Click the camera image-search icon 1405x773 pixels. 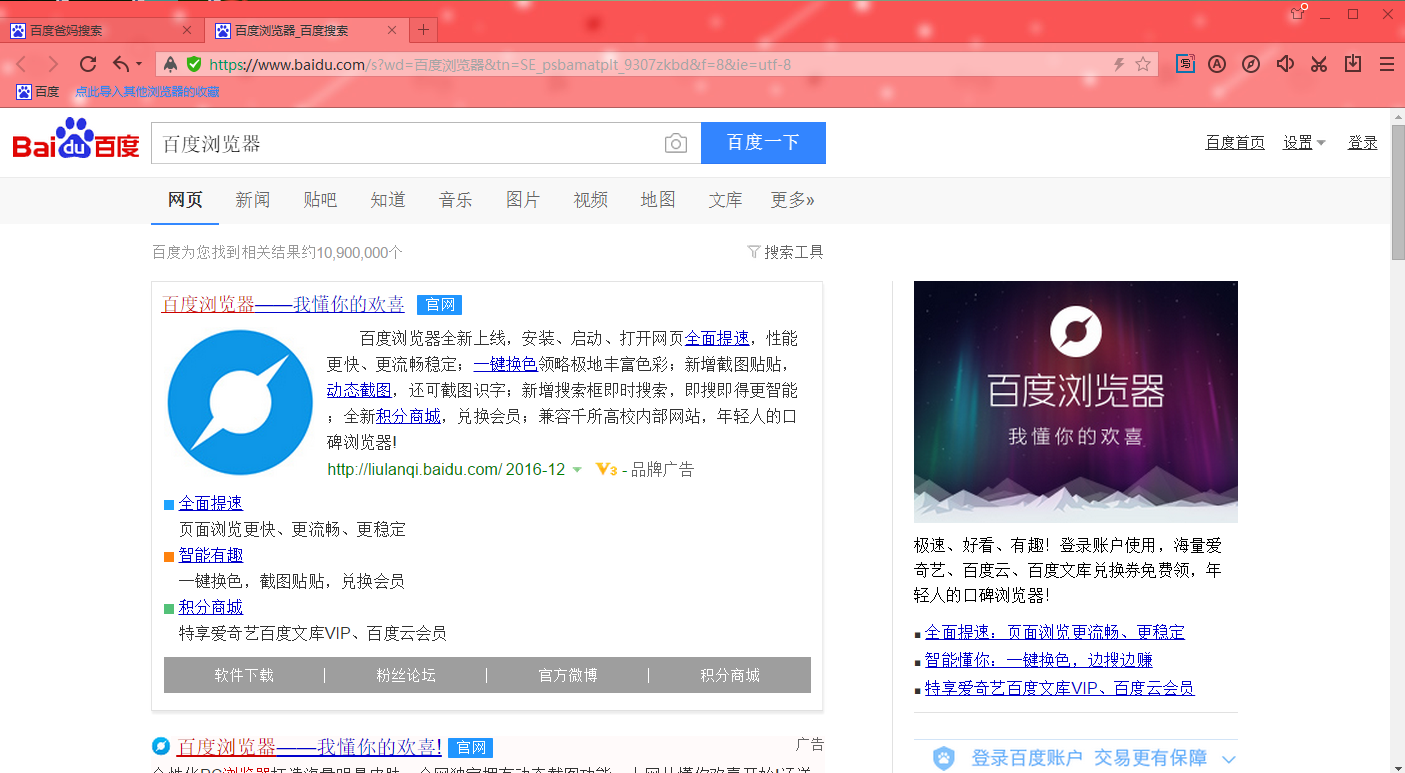pyautogui.click(x=676, y=143)
